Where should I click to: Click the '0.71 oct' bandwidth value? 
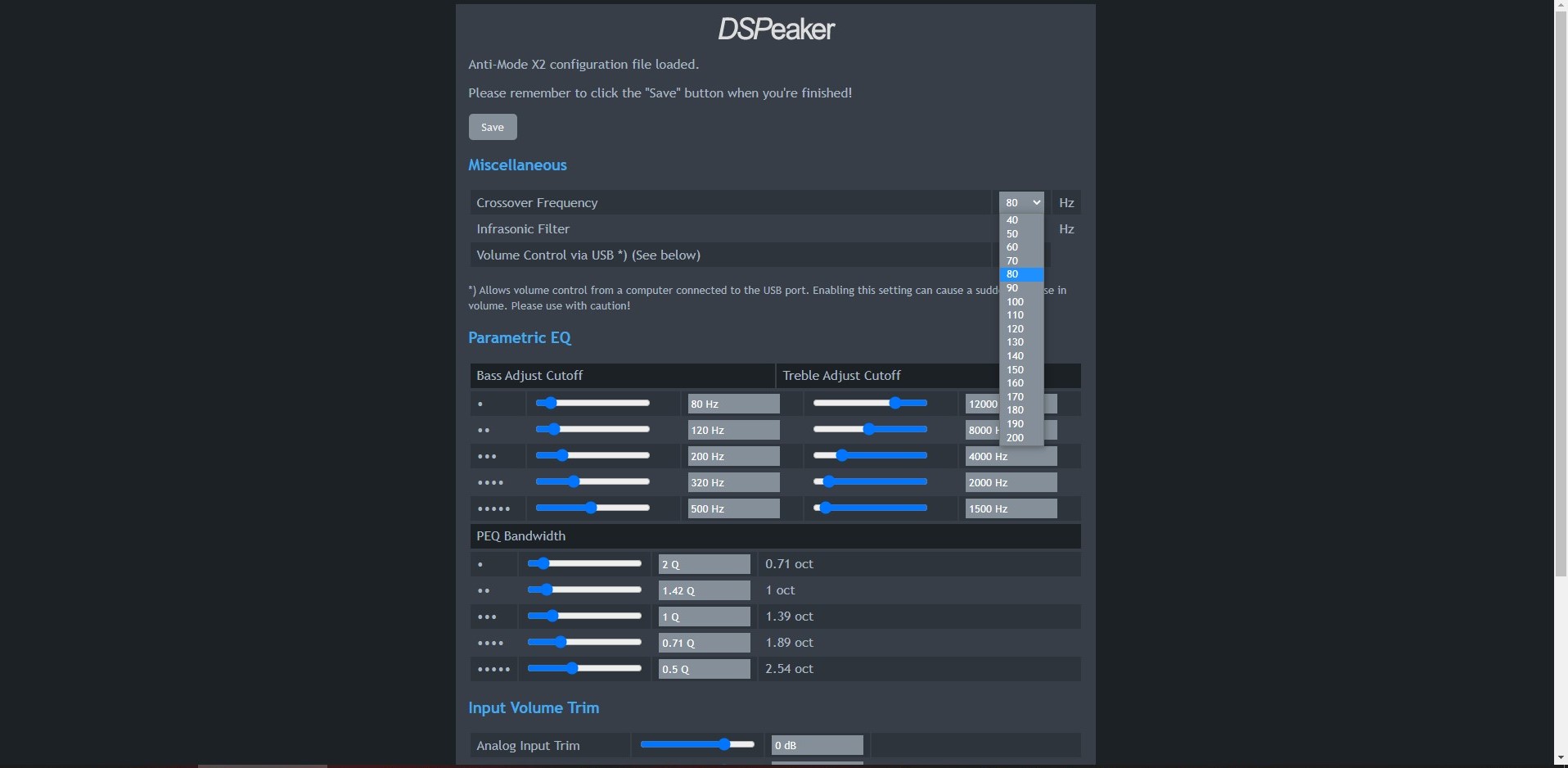point(789,564)
